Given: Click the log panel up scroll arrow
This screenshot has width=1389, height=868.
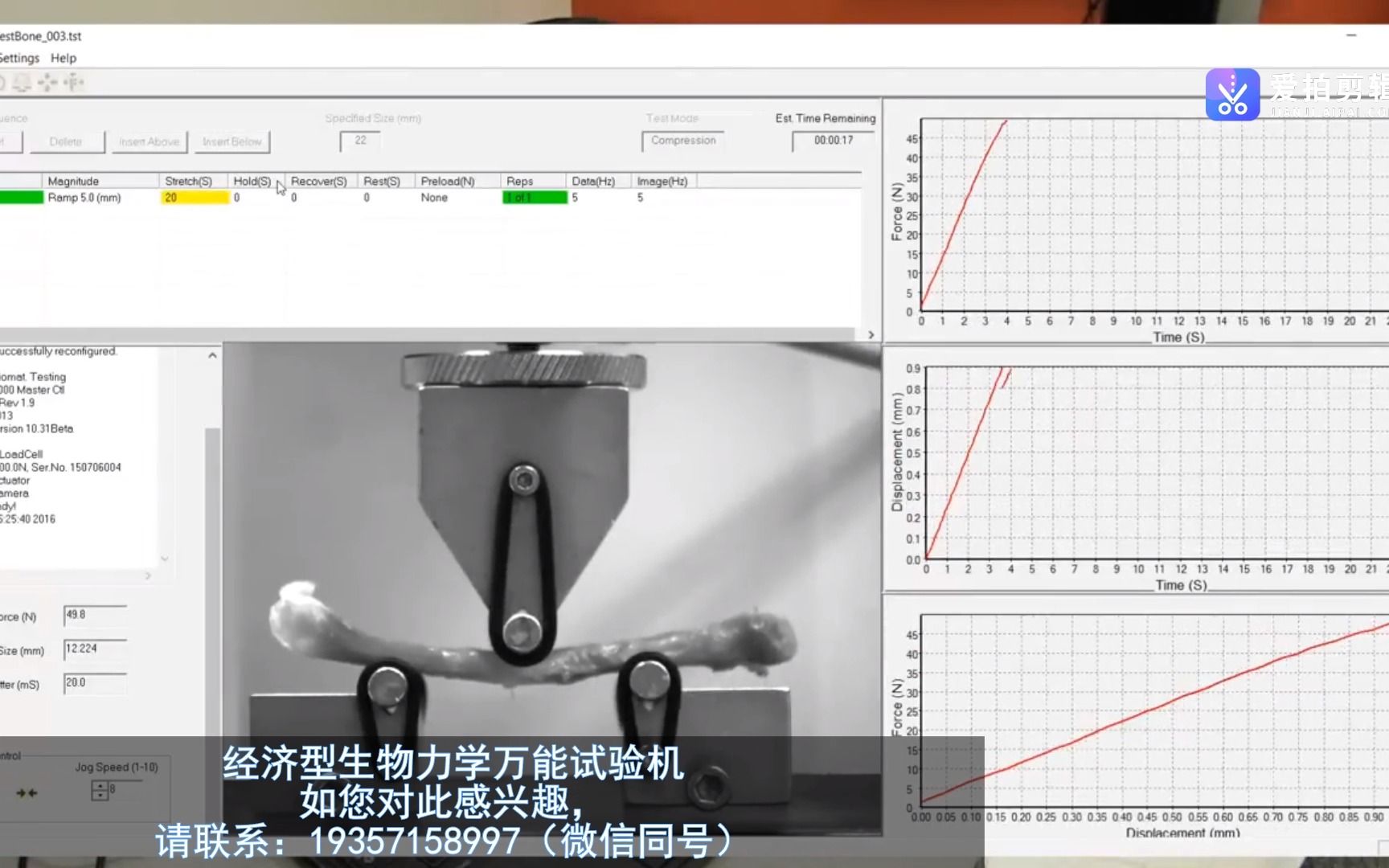Looking at the screenshot, I should pos(212,355).
